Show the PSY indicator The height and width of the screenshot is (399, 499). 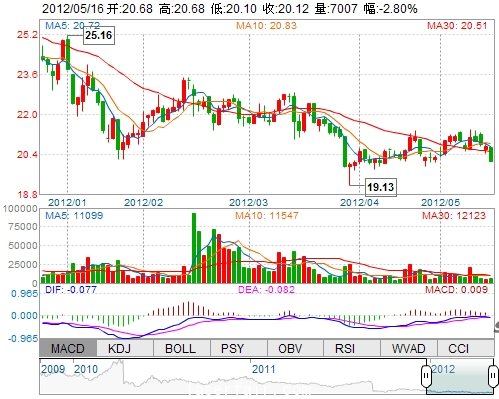tap(239, 349)
